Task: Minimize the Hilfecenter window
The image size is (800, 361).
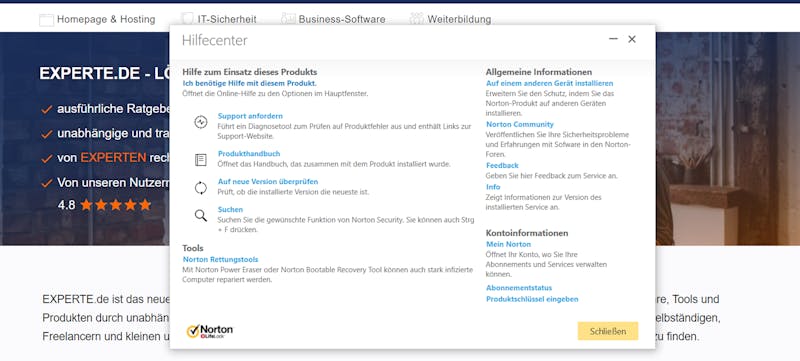Action: (613, 39)
